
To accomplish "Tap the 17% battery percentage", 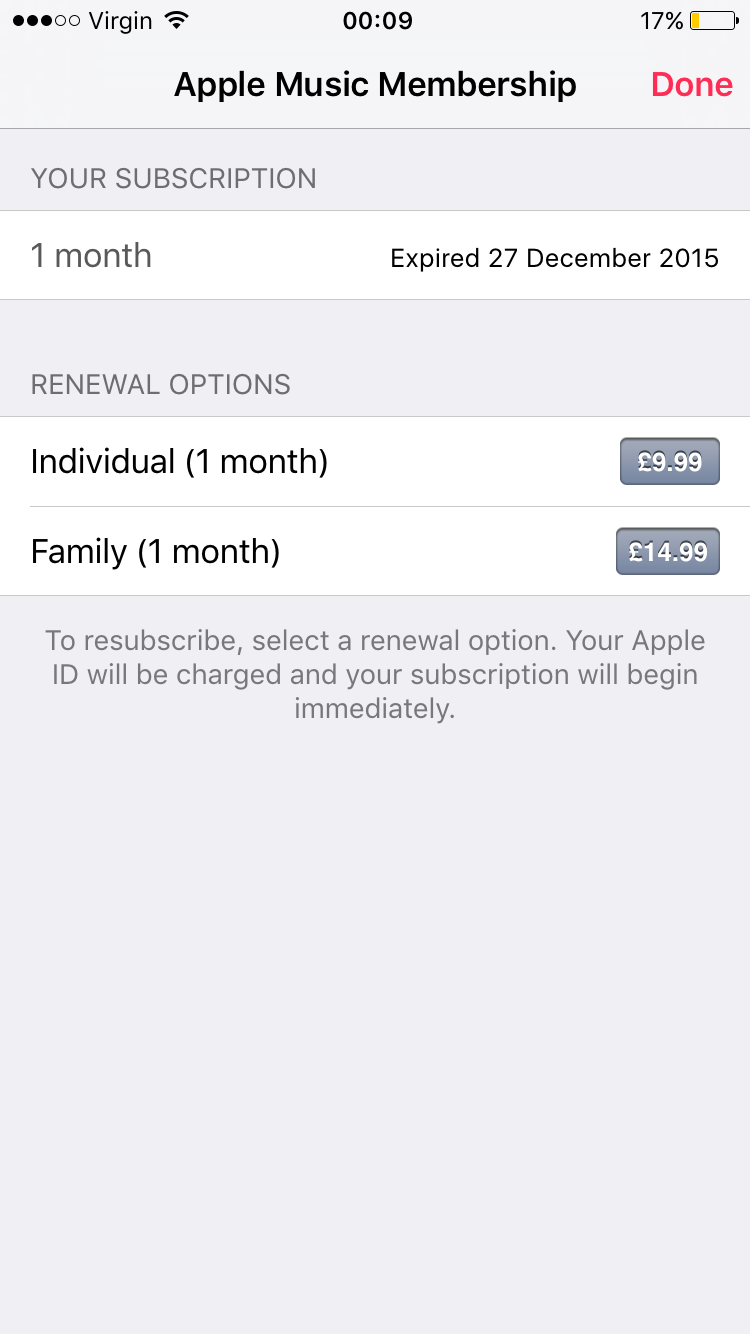I will 661,21.
